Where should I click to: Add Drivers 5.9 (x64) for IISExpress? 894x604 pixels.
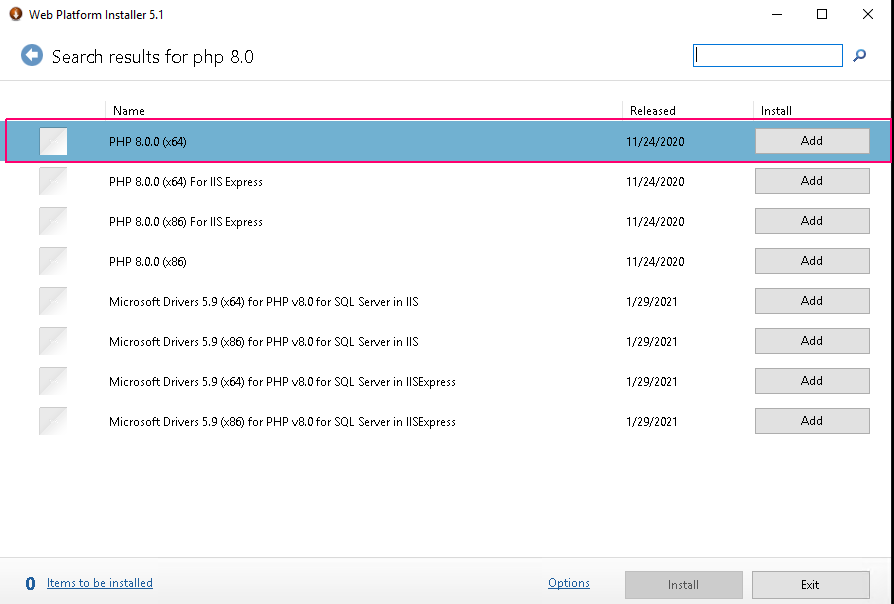812,380
